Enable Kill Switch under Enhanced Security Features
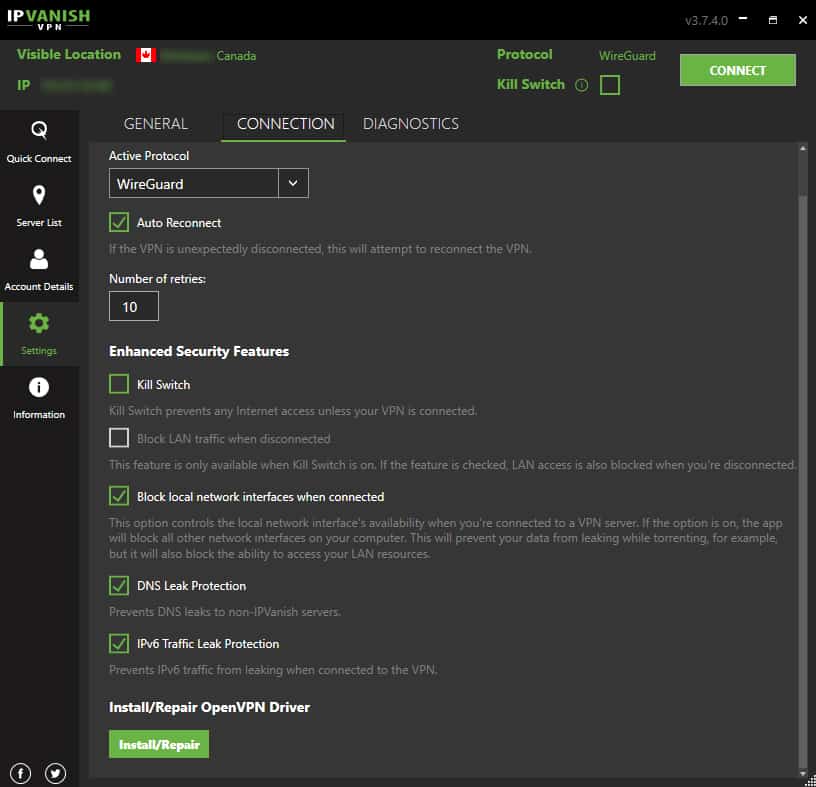Screen dimensions: 816x787 tap(119, 384)
